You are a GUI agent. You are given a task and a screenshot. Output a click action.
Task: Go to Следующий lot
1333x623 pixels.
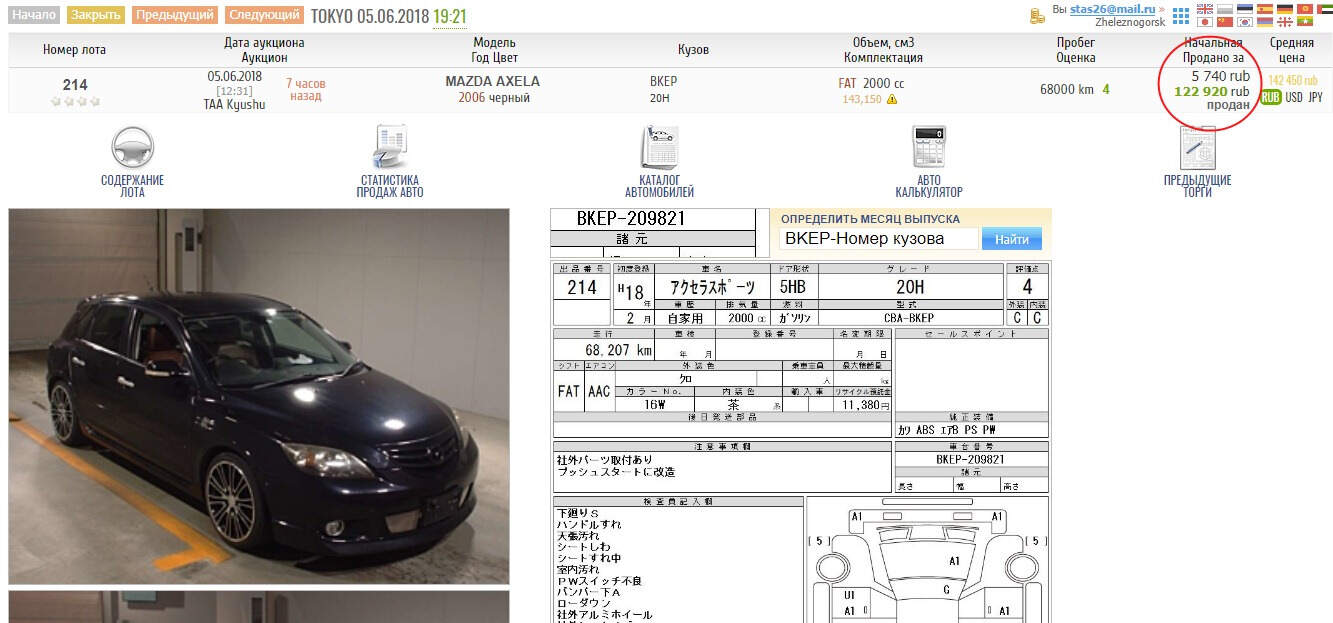click(264, 15)
